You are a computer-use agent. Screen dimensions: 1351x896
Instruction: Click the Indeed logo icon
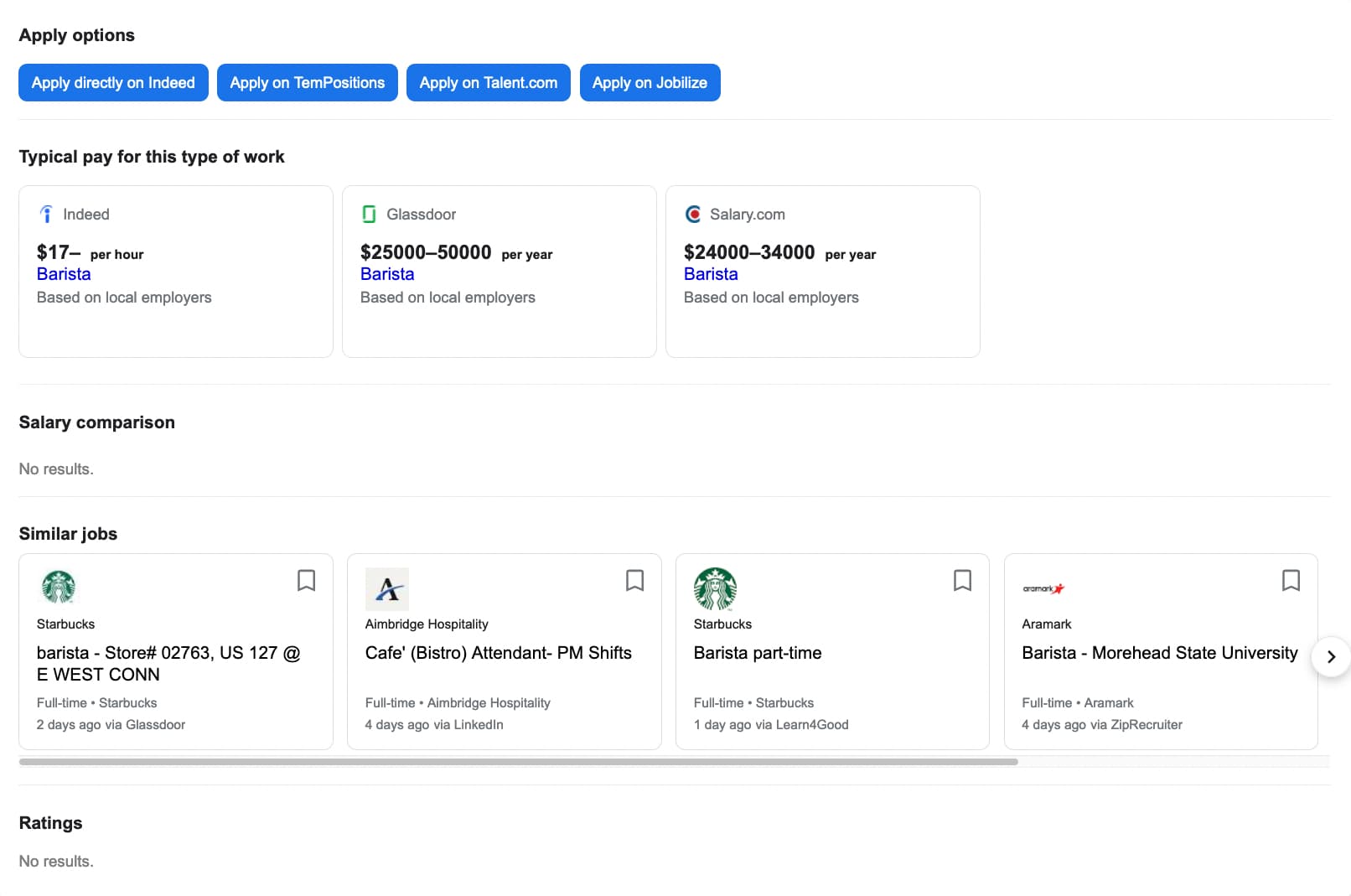click(46, 215)
